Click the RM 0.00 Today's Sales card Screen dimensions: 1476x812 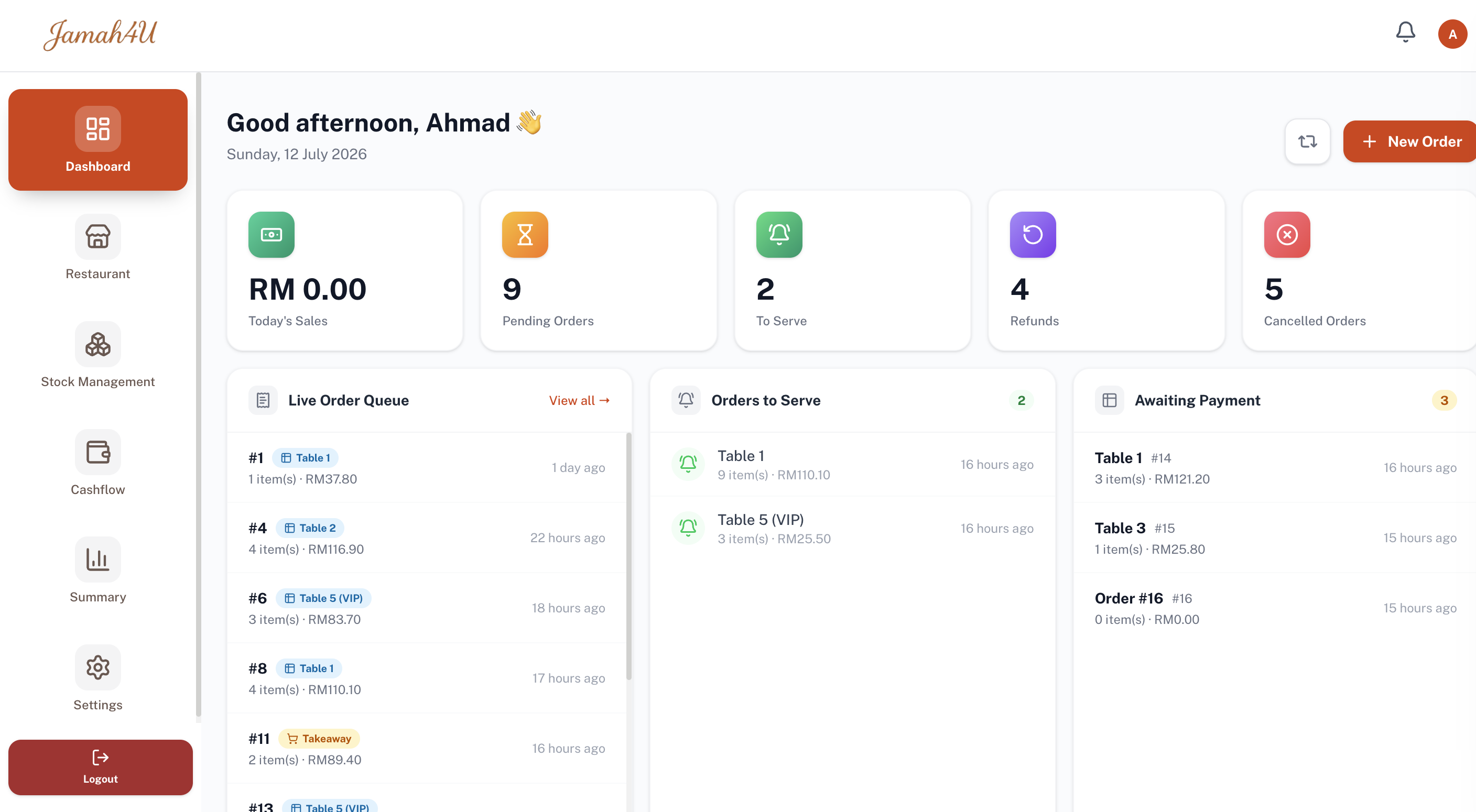click(x=345, y=271)
